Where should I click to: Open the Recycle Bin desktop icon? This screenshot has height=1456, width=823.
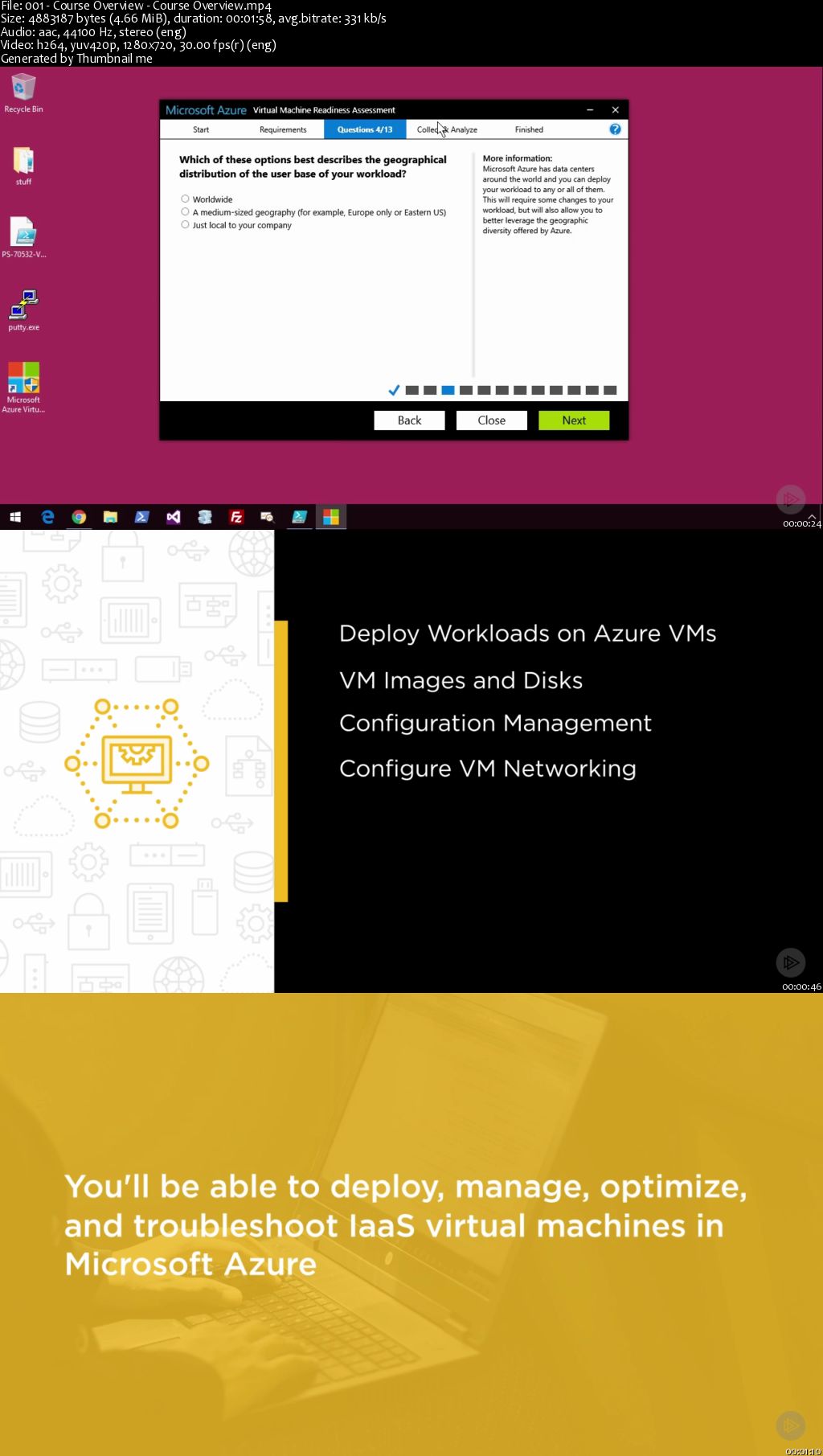click(23, 93)
